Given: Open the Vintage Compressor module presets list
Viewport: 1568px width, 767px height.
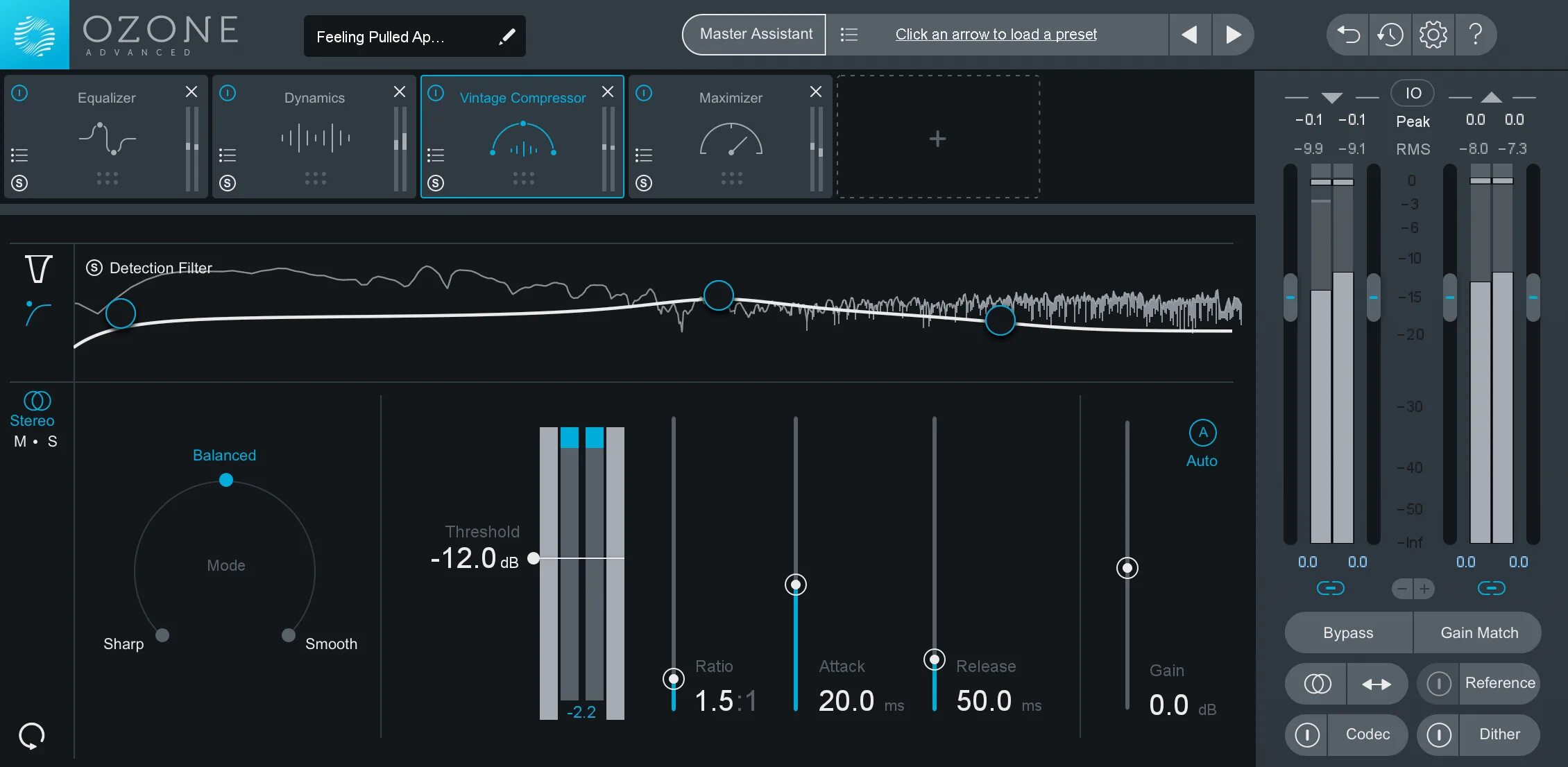Looking at the screenshot, I should tap(436, 155).
